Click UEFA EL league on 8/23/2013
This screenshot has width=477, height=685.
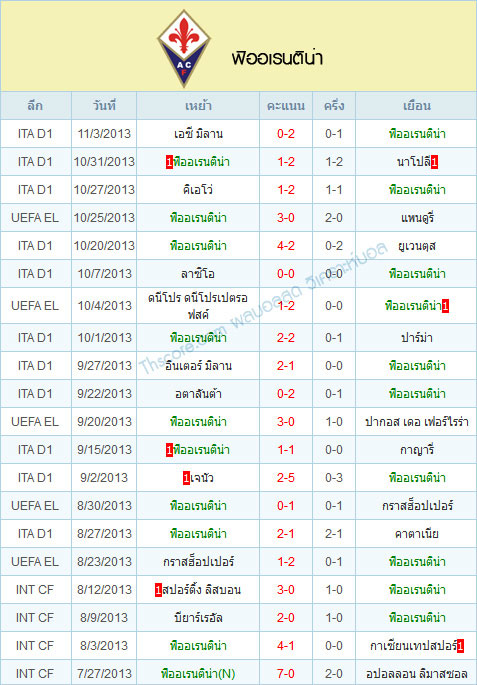tap(35, 561)
